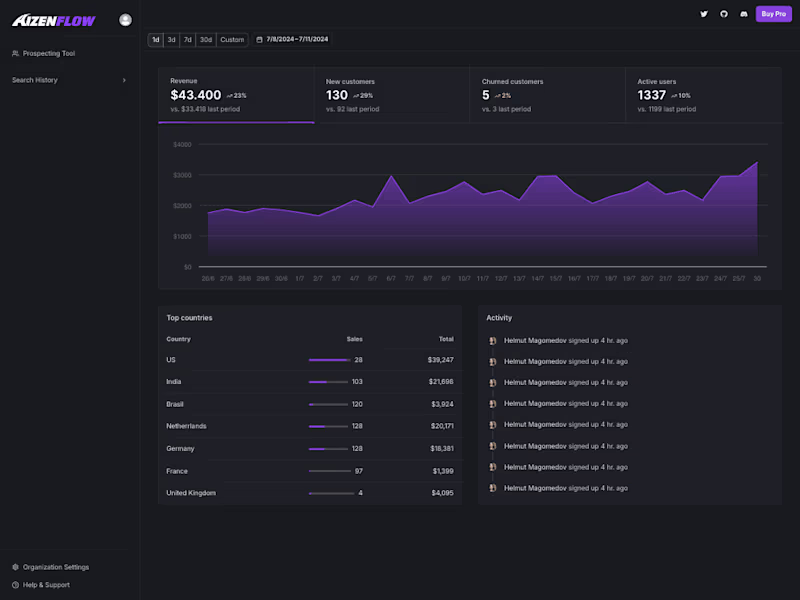The height and width of the screenshot is (600, 800).
Task: Click Helmut Magomedov's avatar in the Activity feed
Action: click(490, 340)
